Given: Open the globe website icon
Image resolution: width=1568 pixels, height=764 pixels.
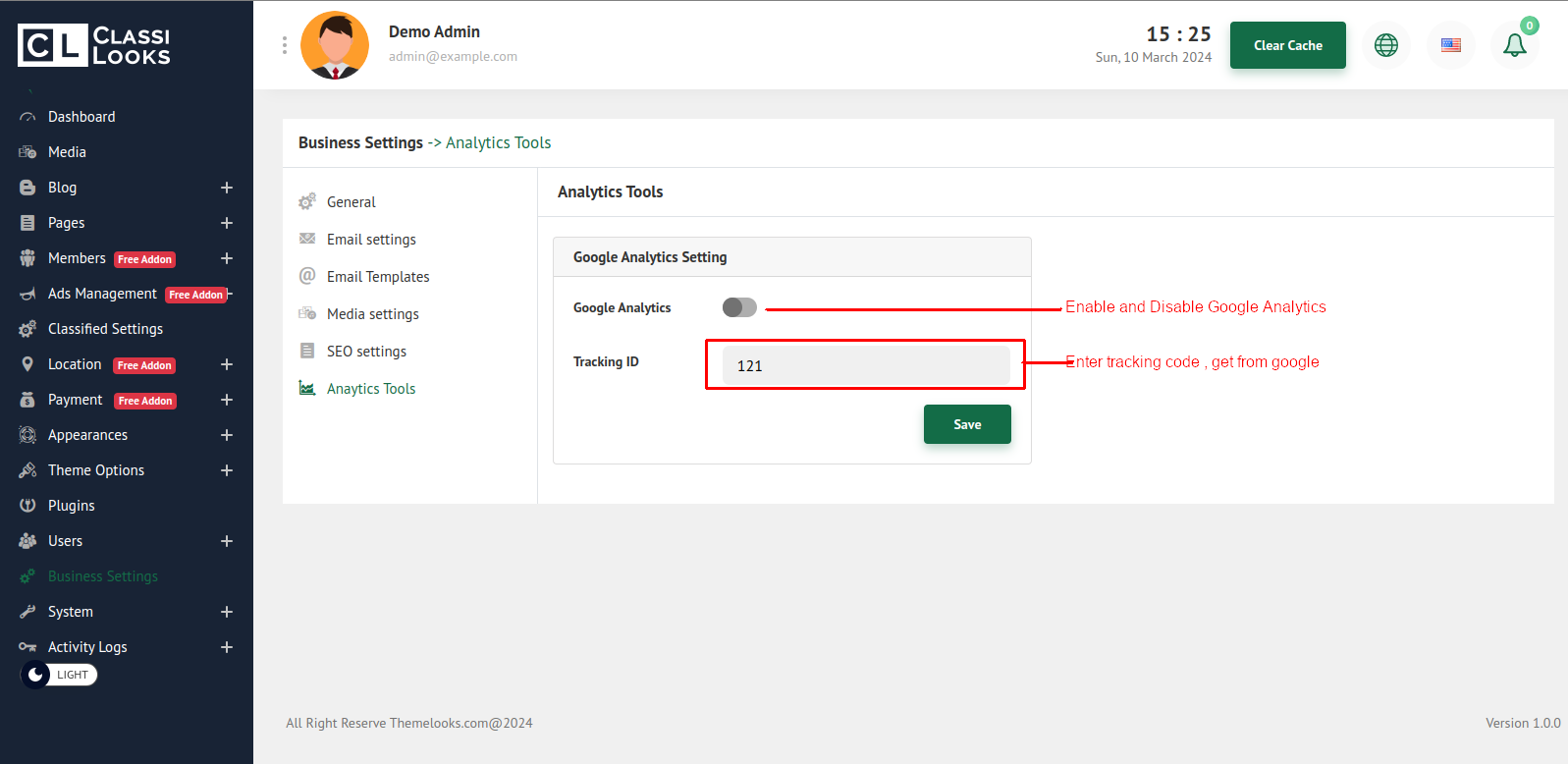Looking at the screenshot, I should pos(1385,45).
